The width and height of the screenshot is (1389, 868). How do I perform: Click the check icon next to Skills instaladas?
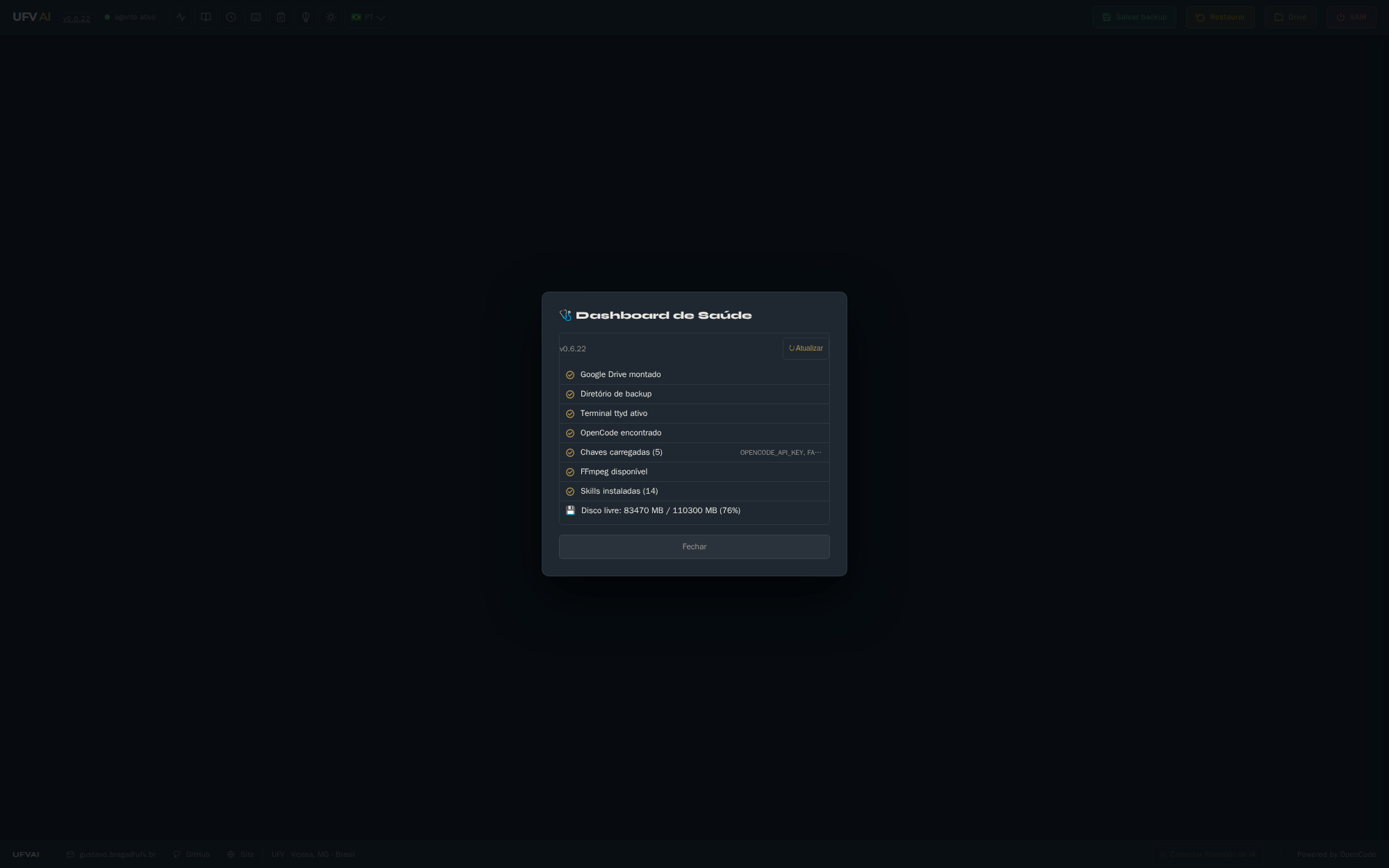pyautogui.click(x=570, y=492)
